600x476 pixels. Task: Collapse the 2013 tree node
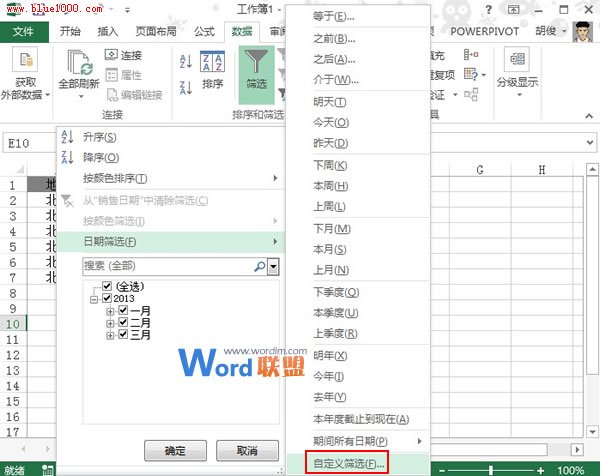pyautogui.click(x=94, y=300)
